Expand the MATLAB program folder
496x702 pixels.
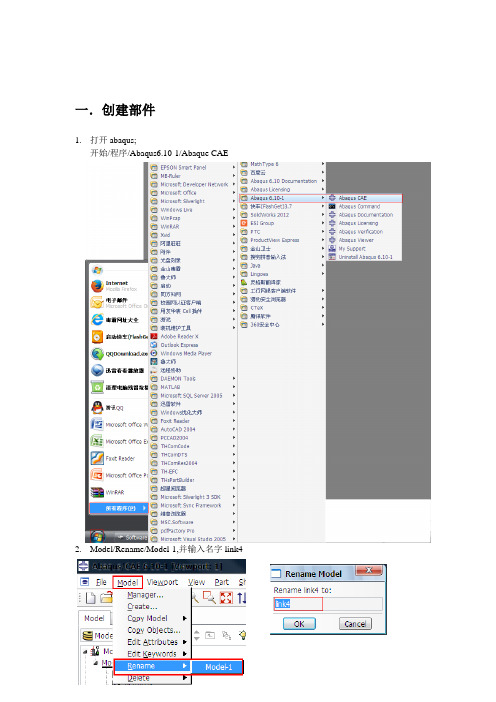pos(192,387)
